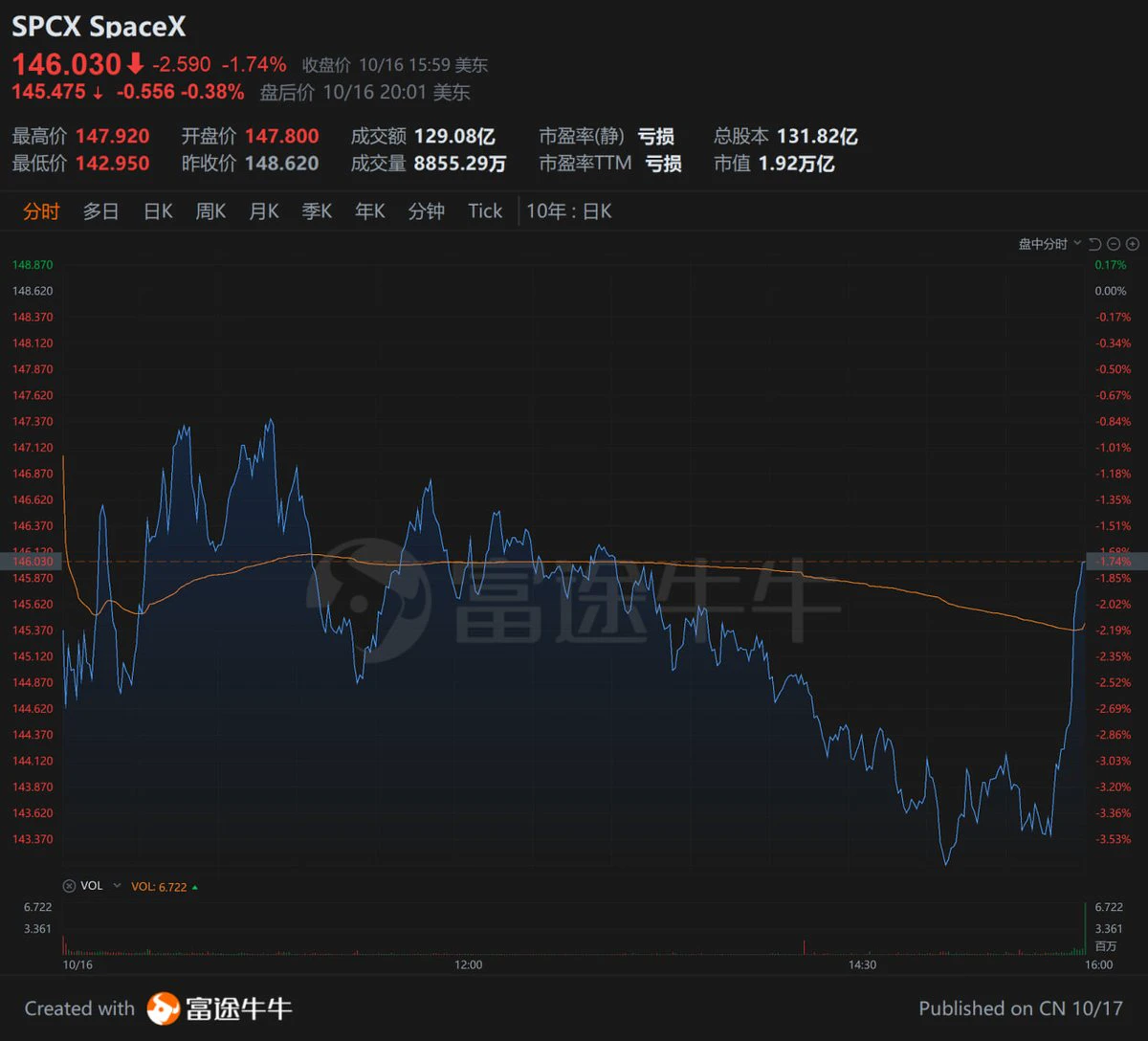The width and height of the screenshot is (1148, 1041).
Task: Click the Futu bull logo in the footer
Action: coord(163,1008)
